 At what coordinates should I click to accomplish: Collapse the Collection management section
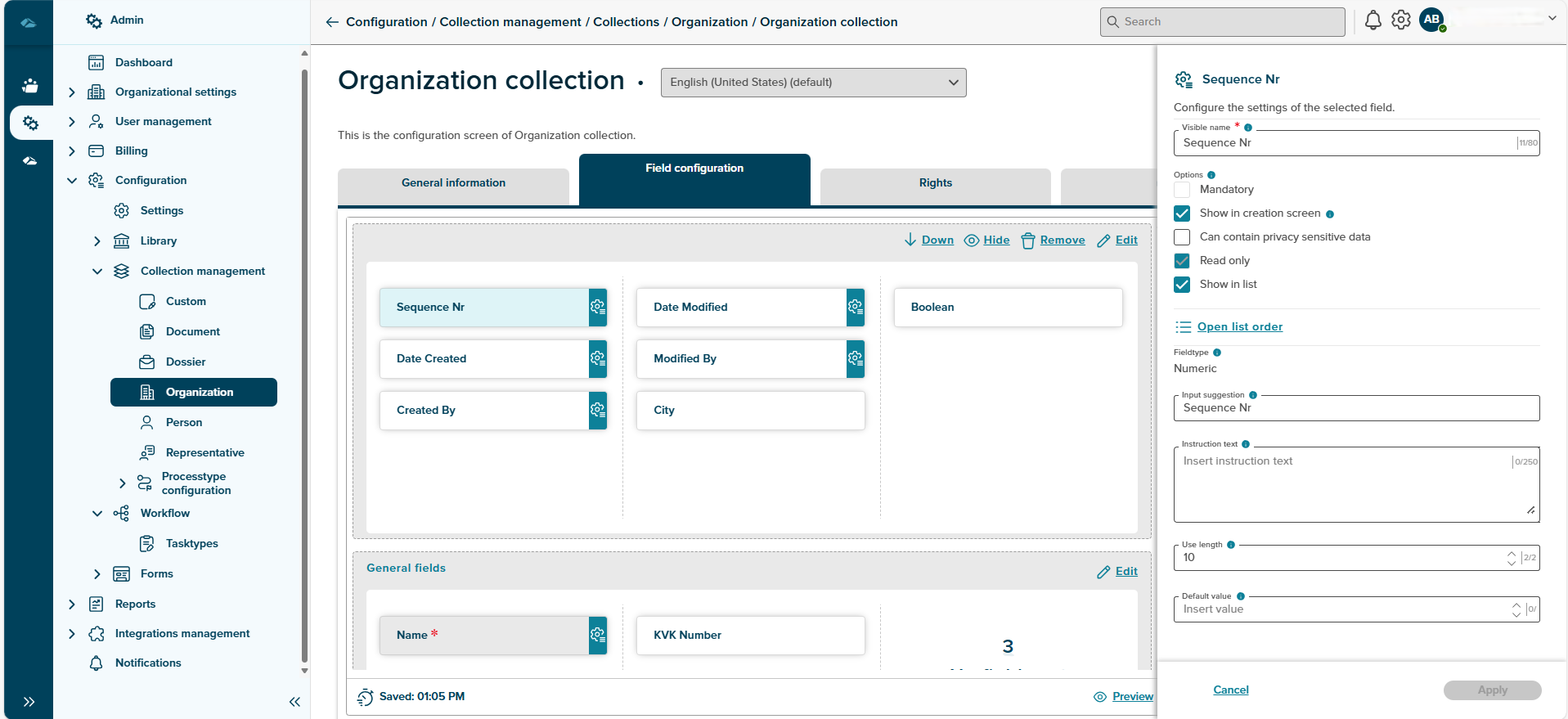point(97,272)
